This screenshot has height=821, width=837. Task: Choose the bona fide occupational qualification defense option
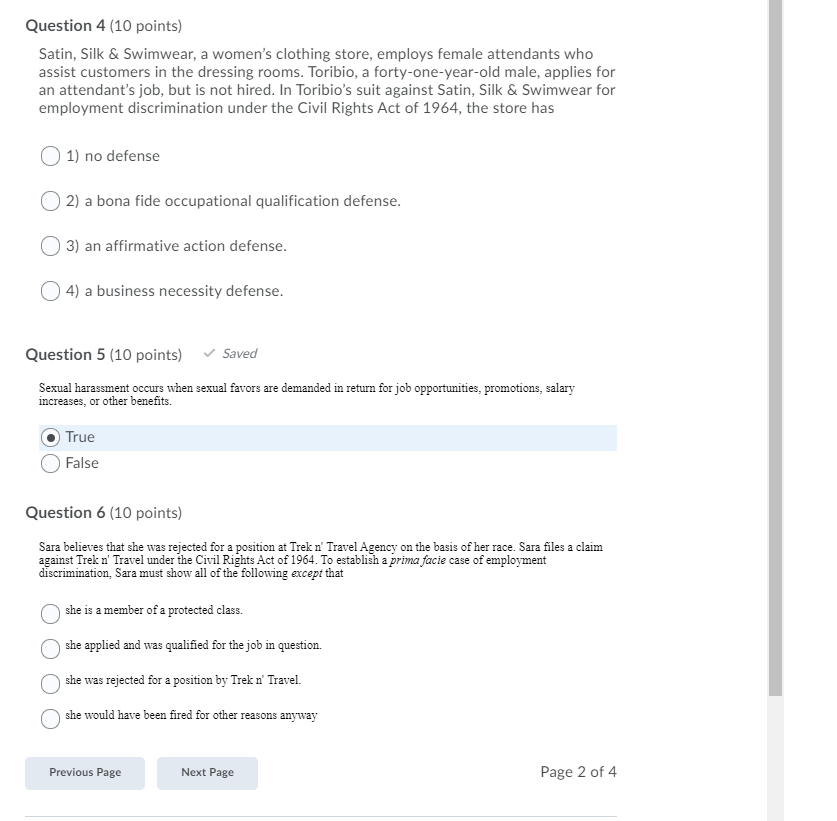(50, 201)
